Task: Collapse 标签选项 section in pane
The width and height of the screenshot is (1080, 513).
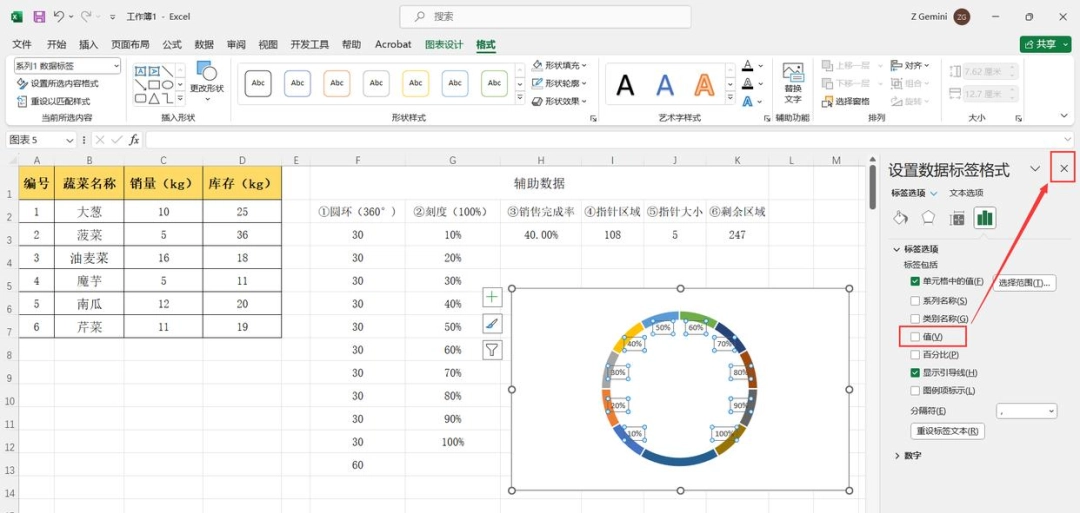Action: (x=897, y=249)
